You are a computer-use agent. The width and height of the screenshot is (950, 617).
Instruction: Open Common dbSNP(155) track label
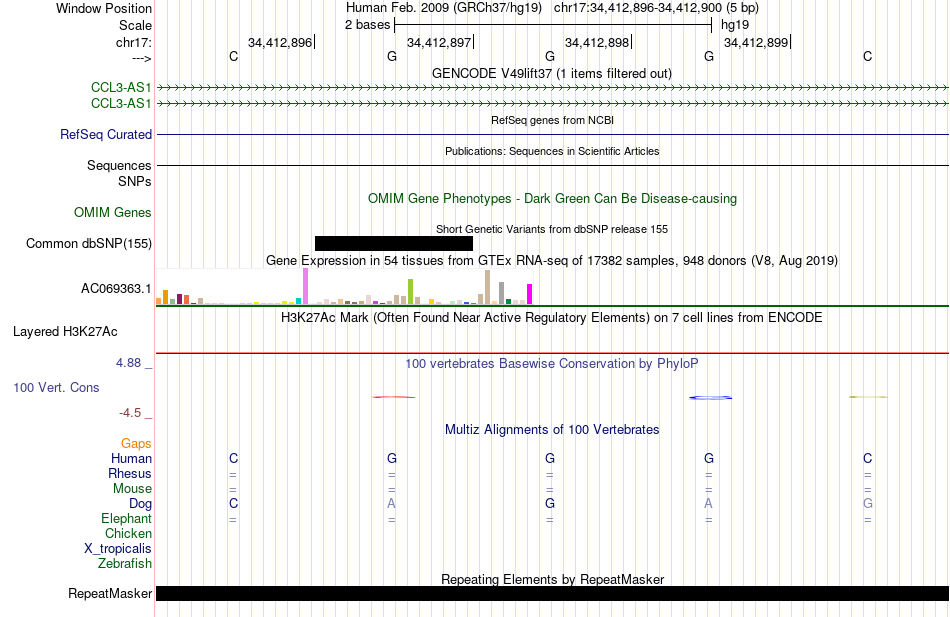tap(89, 244)
